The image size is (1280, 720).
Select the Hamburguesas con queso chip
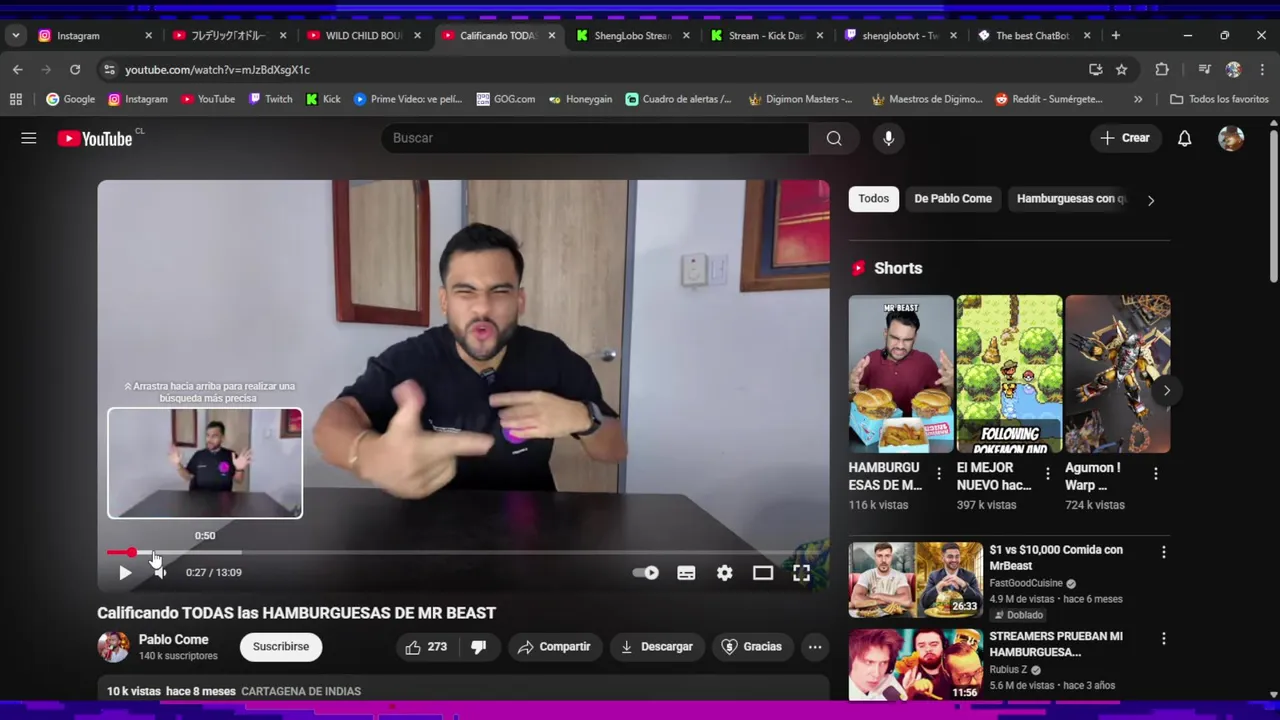pyautogui.click(x=1070, y=199)
